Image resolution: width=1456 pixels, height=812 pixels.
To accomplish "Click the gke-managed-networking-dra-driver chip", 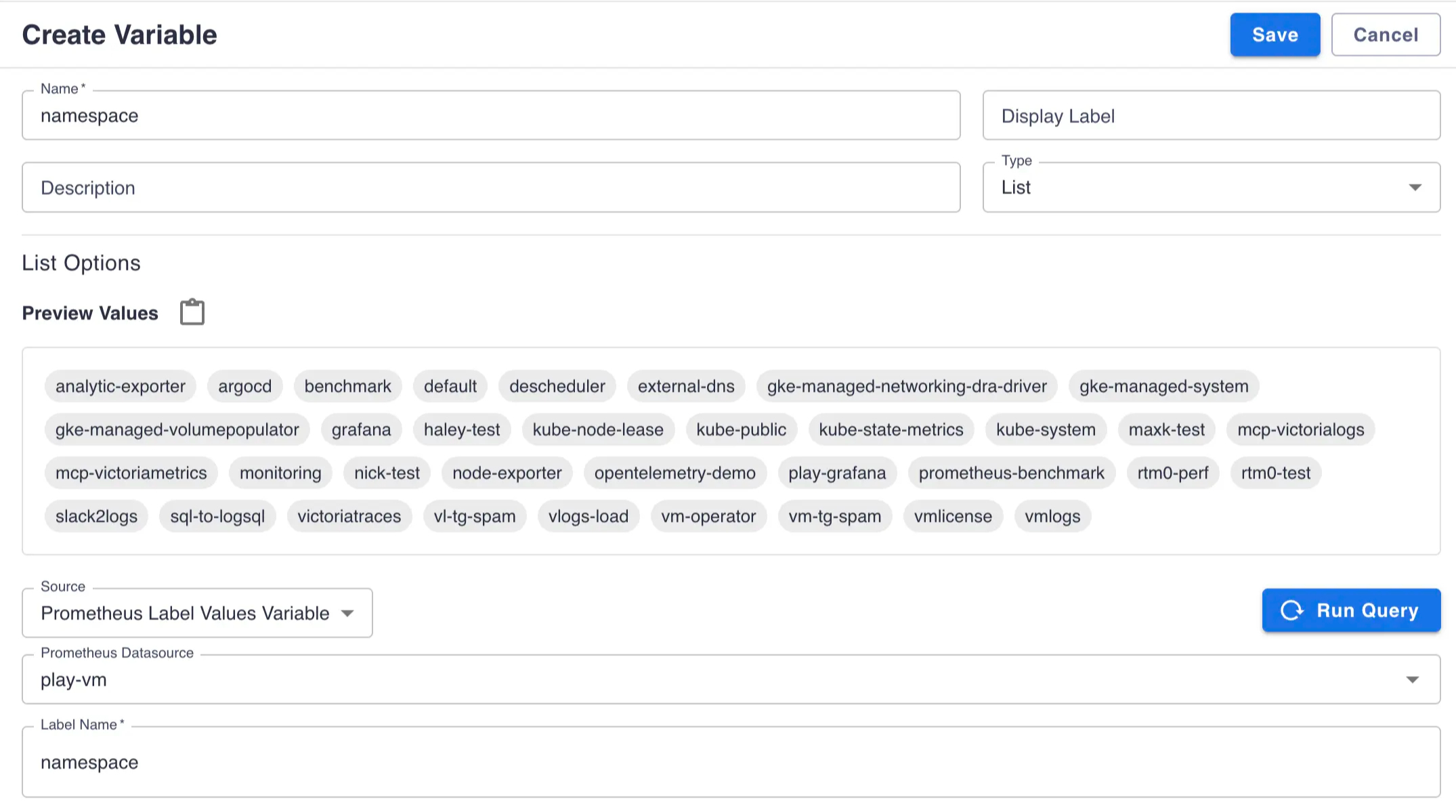I will pos(907,386).
